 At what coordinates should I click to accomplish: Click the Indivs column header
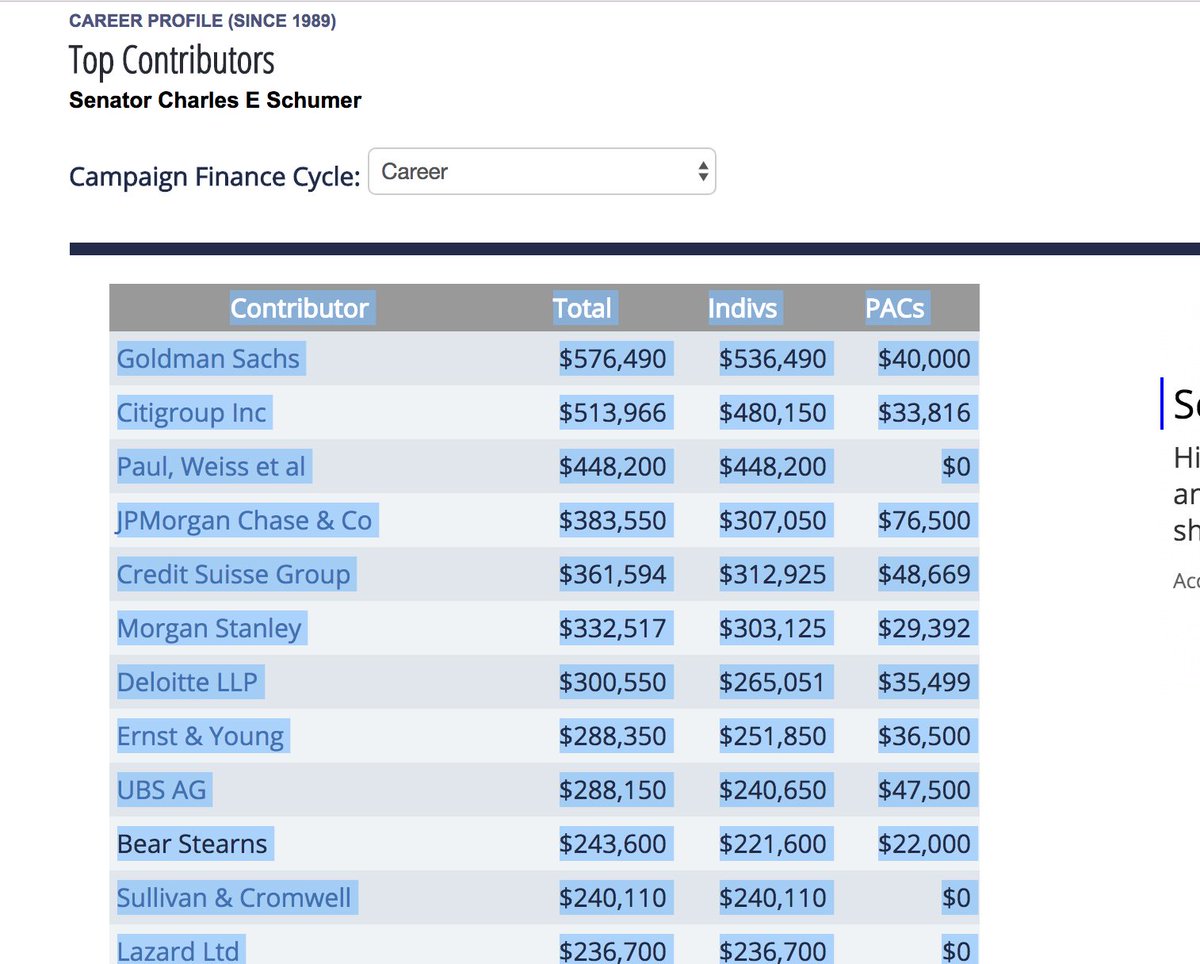click(743, 308)
